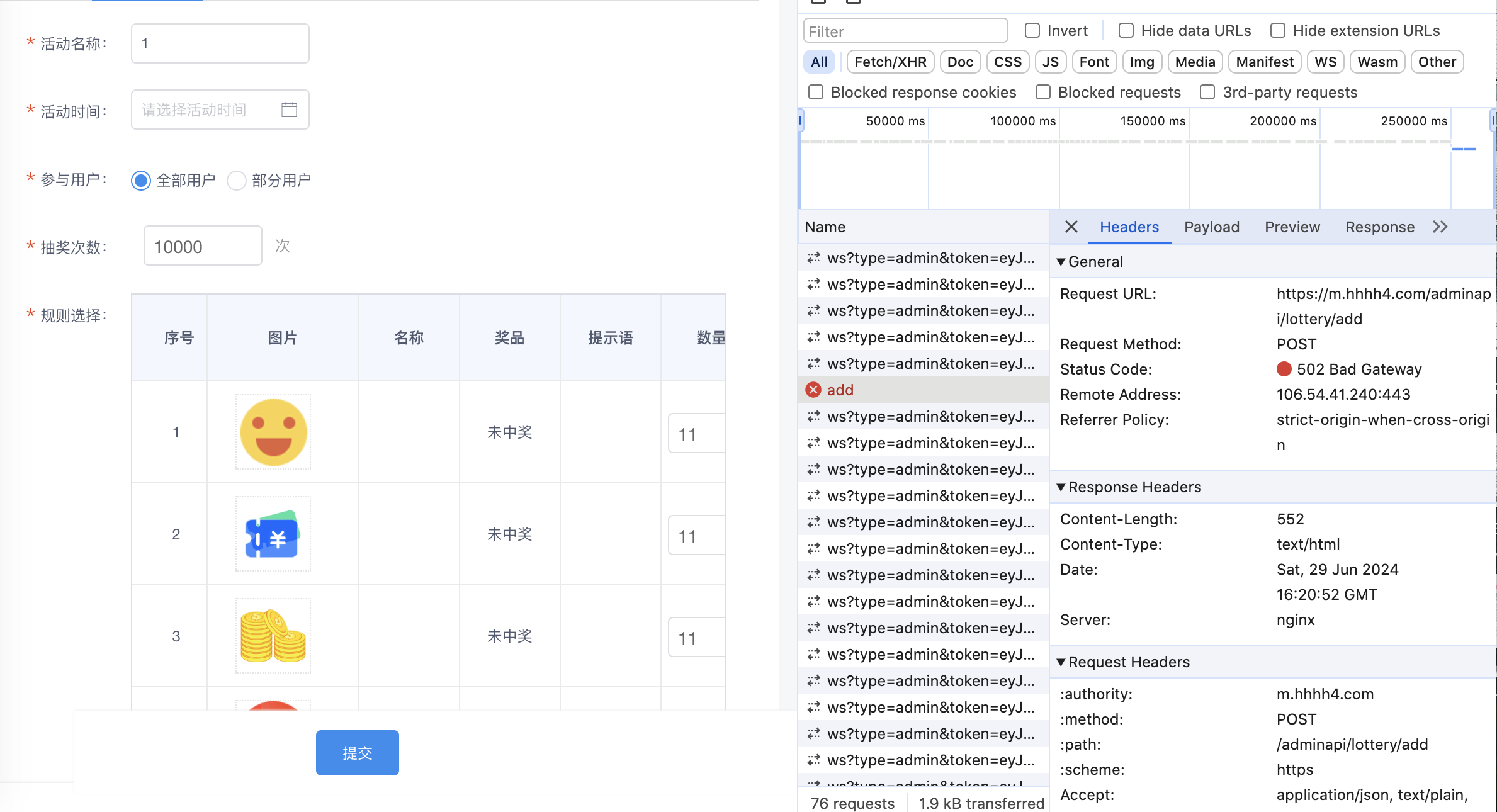The image size is (1497, 812).
Task: Focus the quantity input in row 1
Action: pyautogui.click(x=697, y=434)
